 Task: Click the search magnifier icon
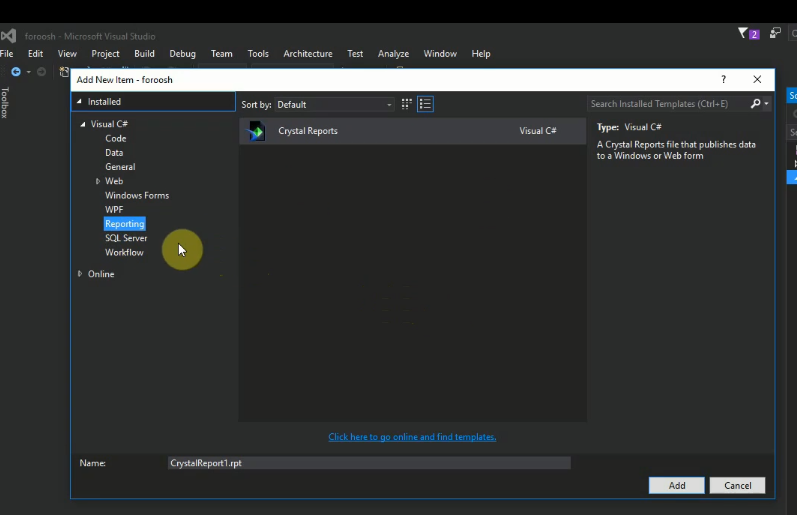[755, 104]
